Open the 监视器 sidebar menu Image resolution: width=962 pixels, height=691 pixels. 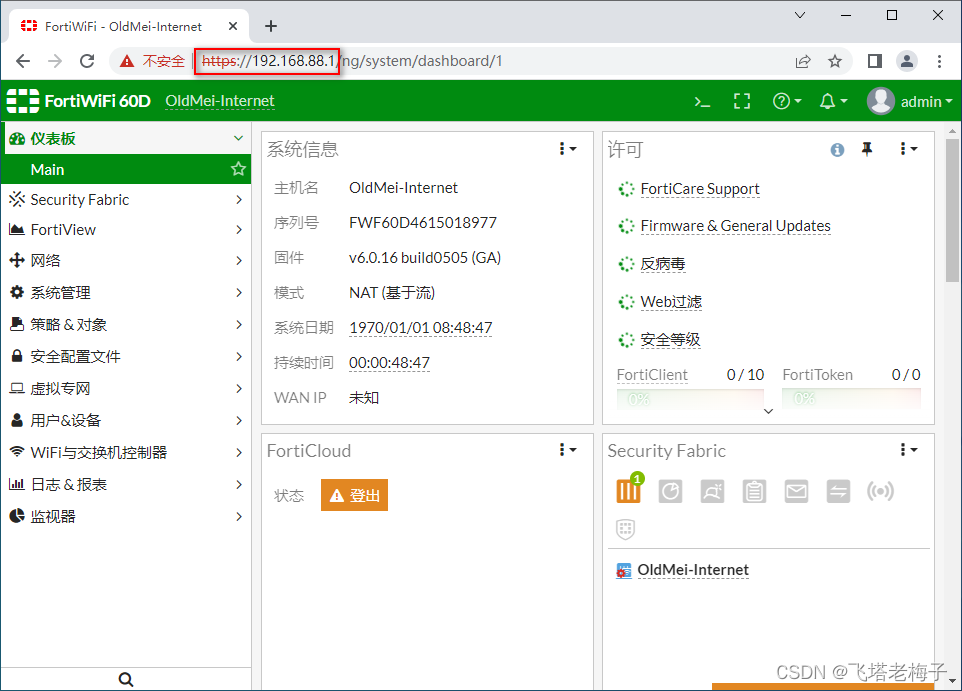pyautogui.click(x=126, y=516)
